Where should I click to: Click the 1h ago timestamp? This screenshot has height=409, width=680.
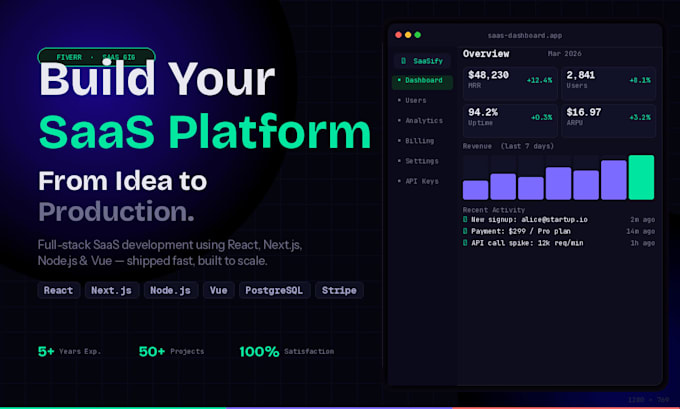coord(642,243)
